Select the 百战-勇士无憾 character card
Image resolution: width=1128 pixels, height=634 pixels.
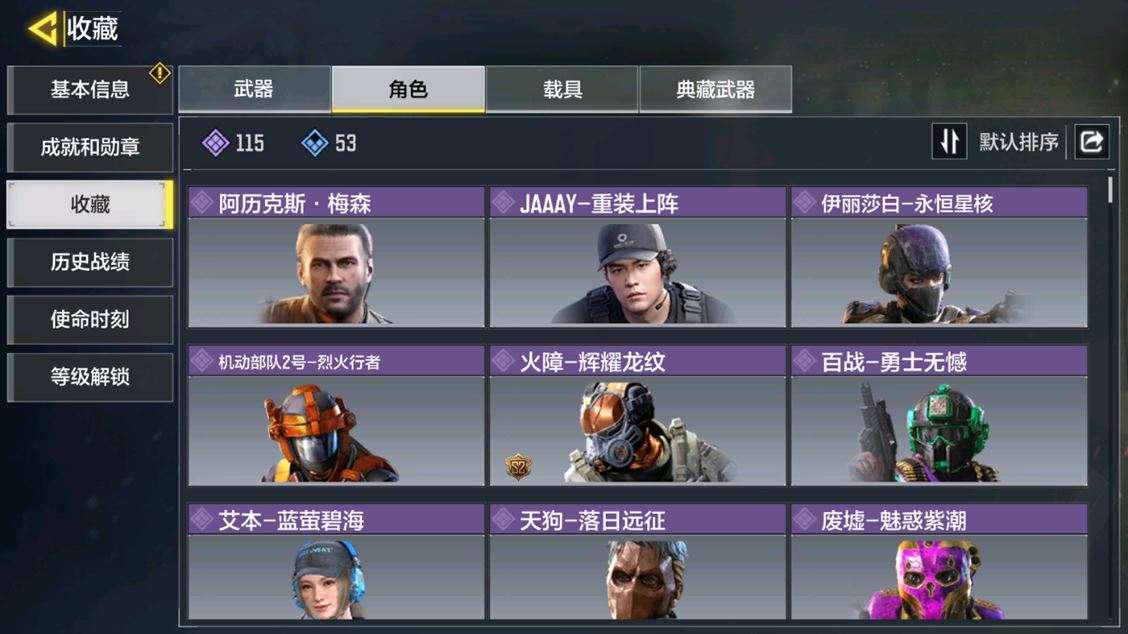click(x=939, y=416)
